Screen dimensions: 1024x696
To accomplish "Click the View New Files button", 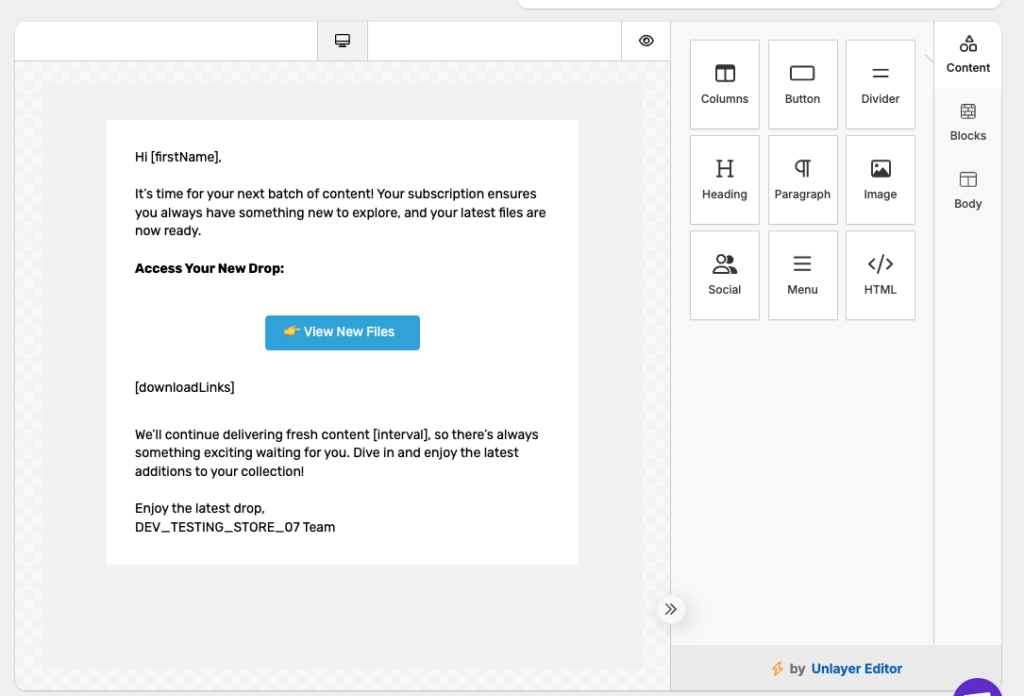I will [342, 332].
